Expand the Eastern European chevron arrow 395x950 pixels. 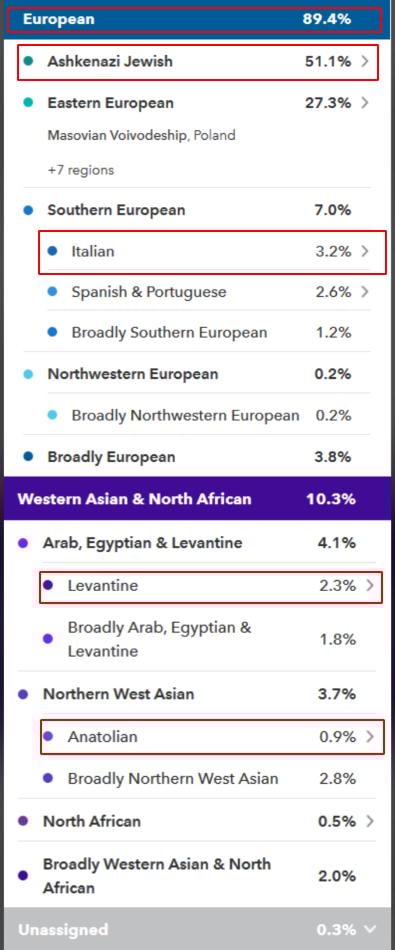tap(364, 102)
